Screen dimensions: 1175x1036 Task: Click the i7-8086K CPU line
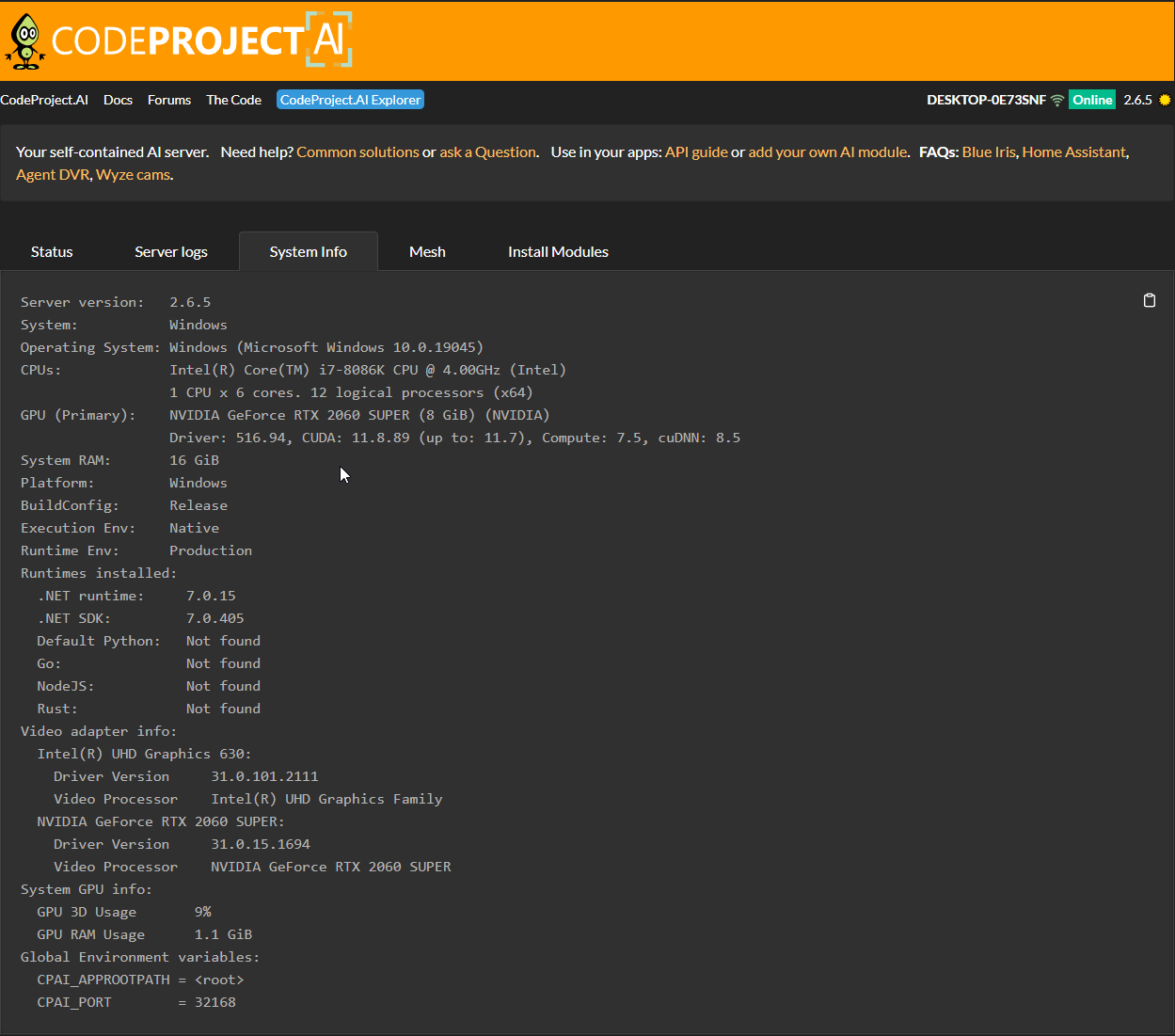(x=294, y=370)
